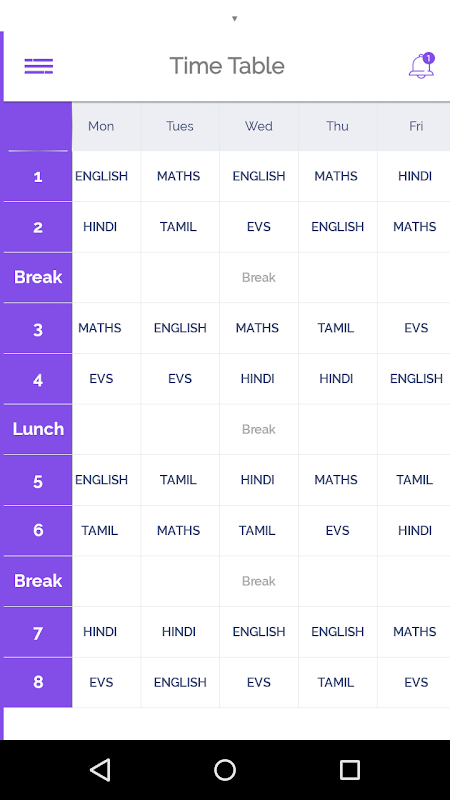450x800 pixels.
Task: Tap the recent apps square button
Action: tap(349, 769)
